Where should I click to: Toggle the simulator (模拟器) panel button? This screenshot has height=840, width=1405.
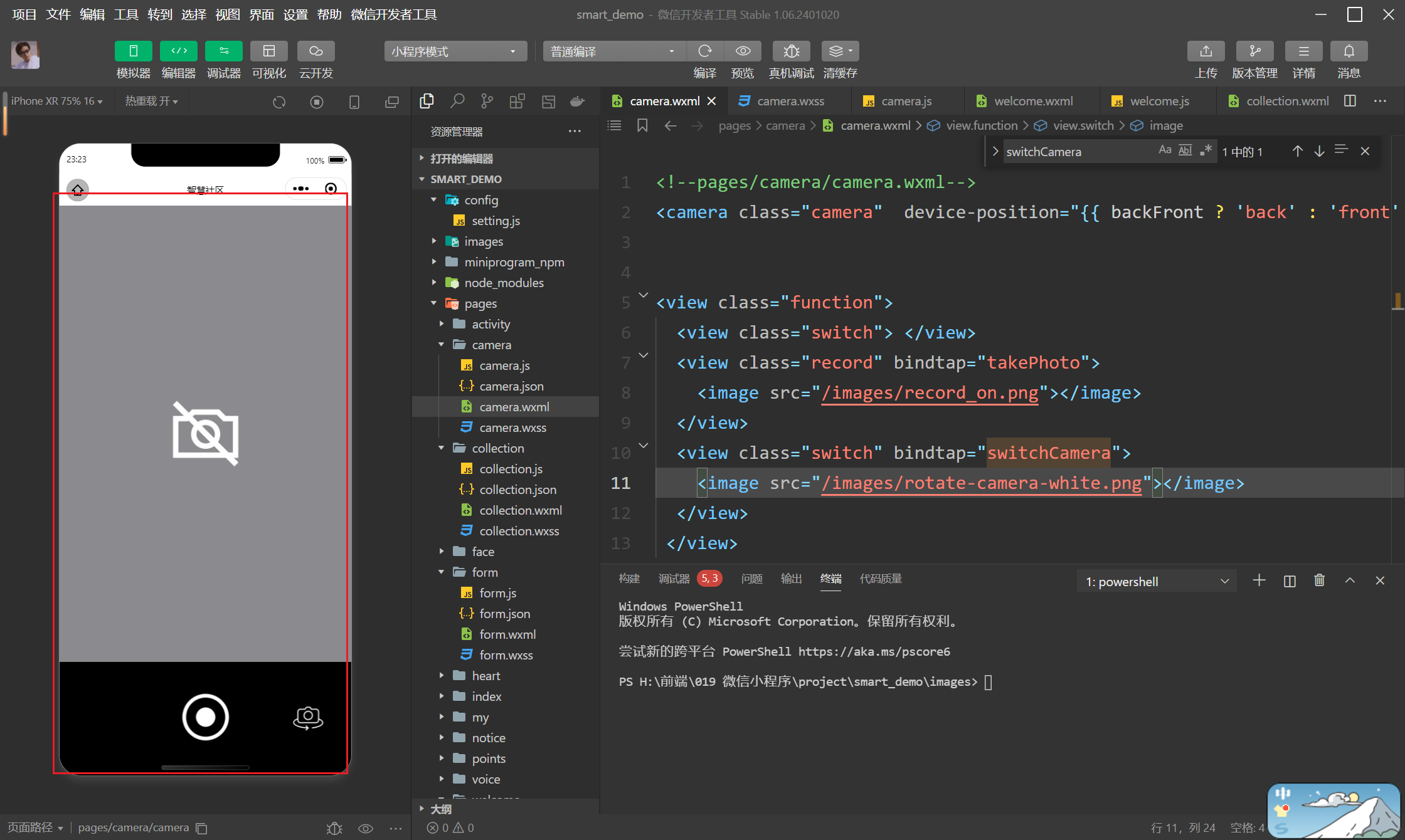pyautogui.click(x=134, y=51)
